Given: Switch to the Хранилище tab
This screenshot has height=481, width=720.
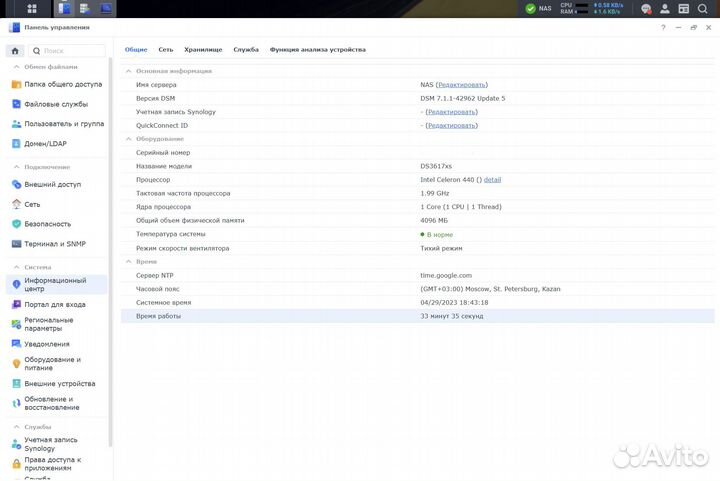Looking at the screenshot, I should (x=203, y=49).
